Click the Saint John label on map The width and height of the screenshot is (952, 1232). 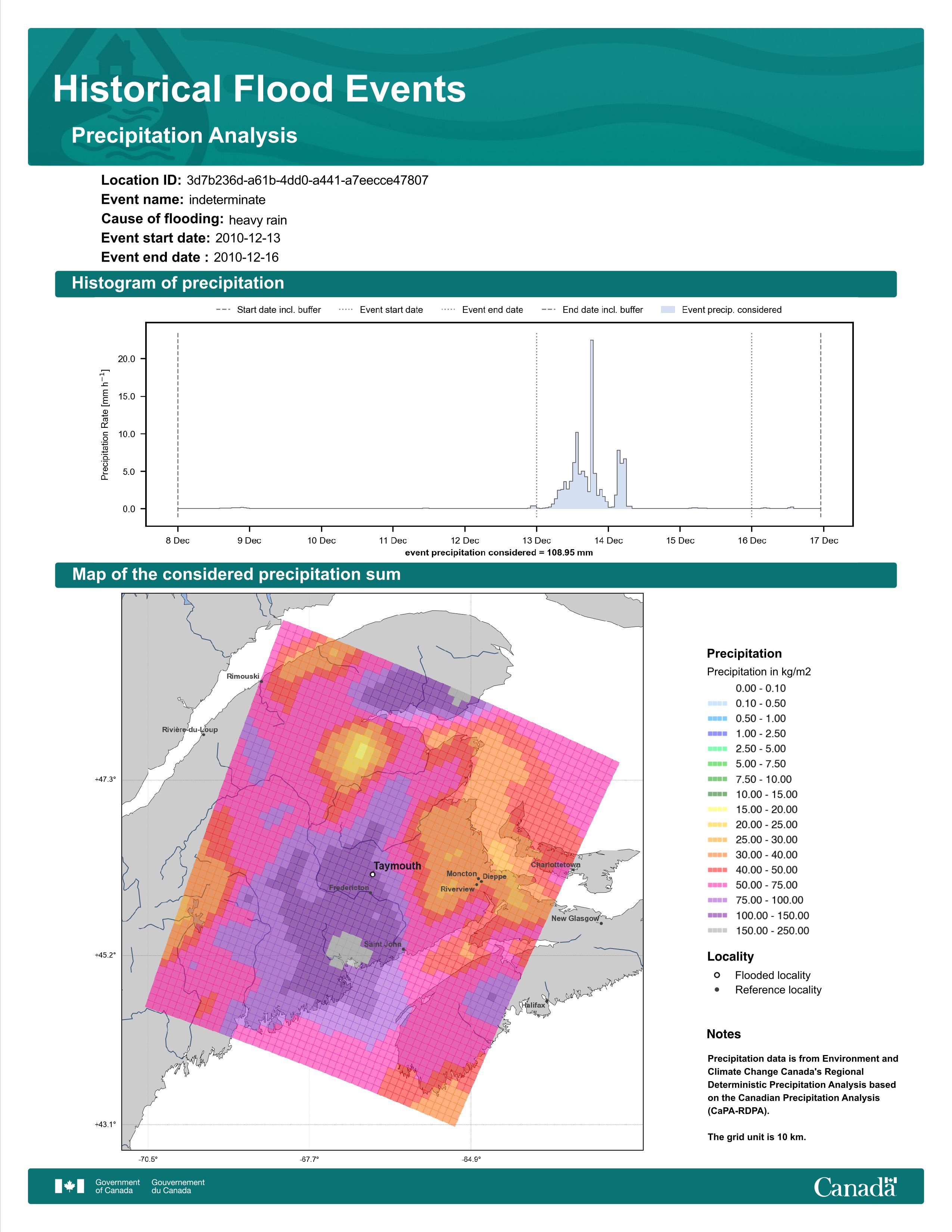[x=382, y=944]
